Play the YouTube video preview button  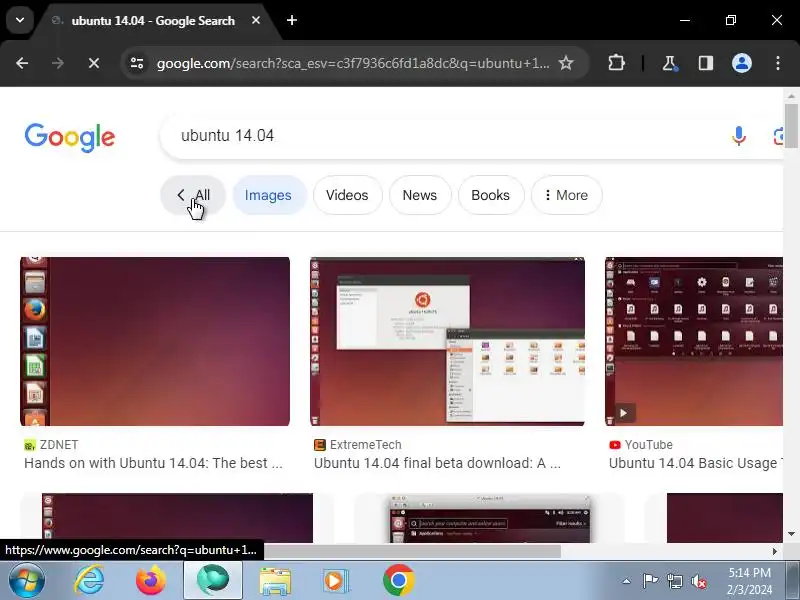tap(623, 413)
